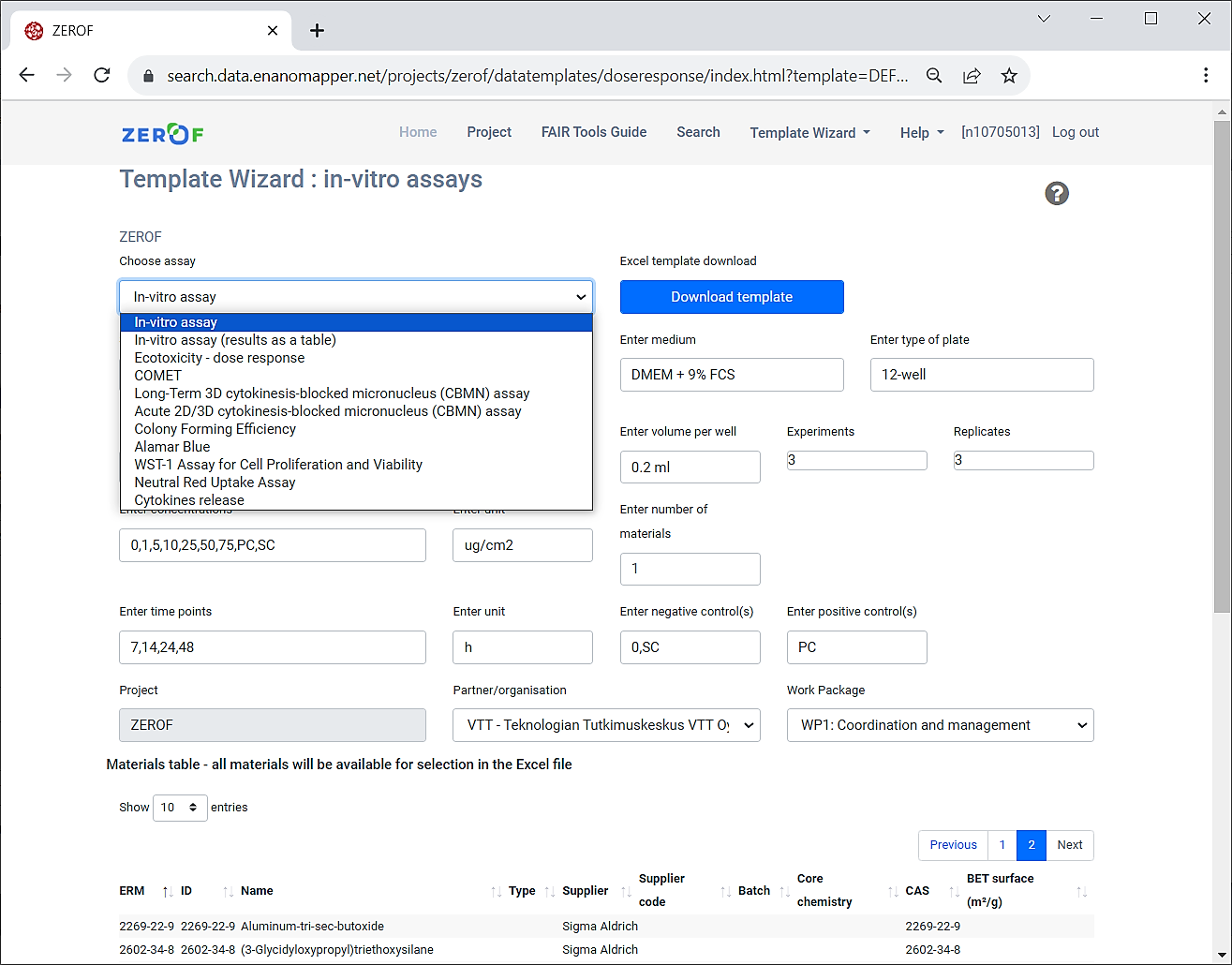The height and width of the screenshot is (965, 1232).
Task: Open the Chrome three-dot menu
Action: pyautogui.click(x=1205, y=76)
